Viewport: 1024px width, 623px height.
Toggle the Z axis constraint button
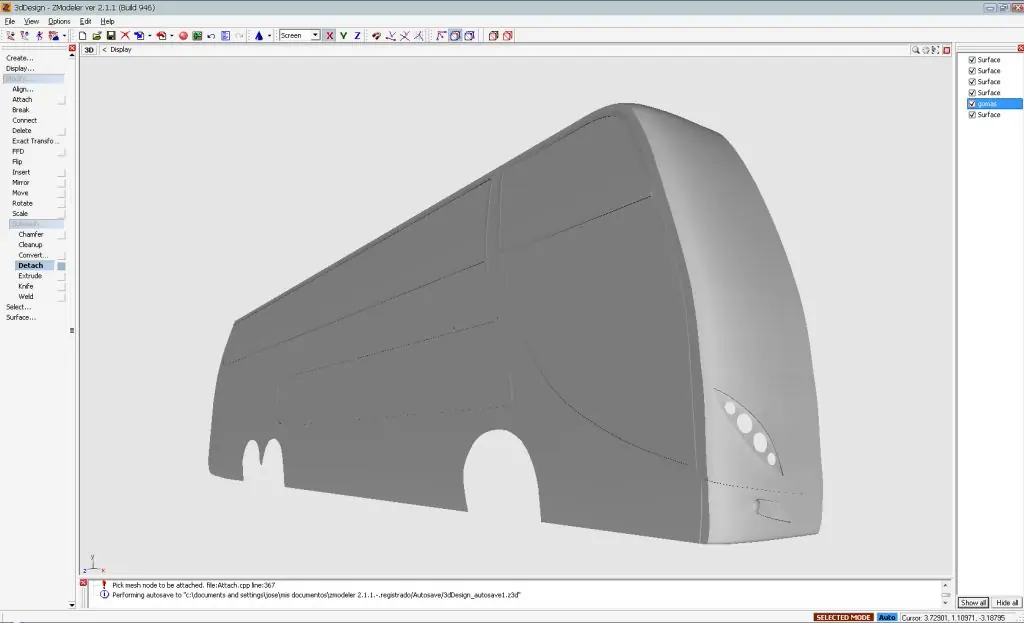click(x=357, y=36)
